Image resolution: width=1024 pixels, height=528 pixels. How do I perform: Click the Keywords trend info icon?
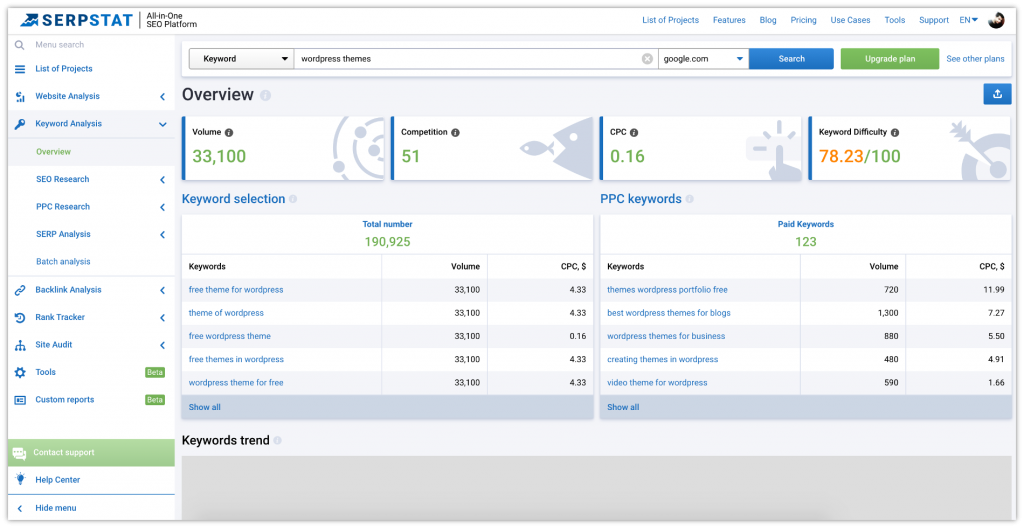click(278, 441)
